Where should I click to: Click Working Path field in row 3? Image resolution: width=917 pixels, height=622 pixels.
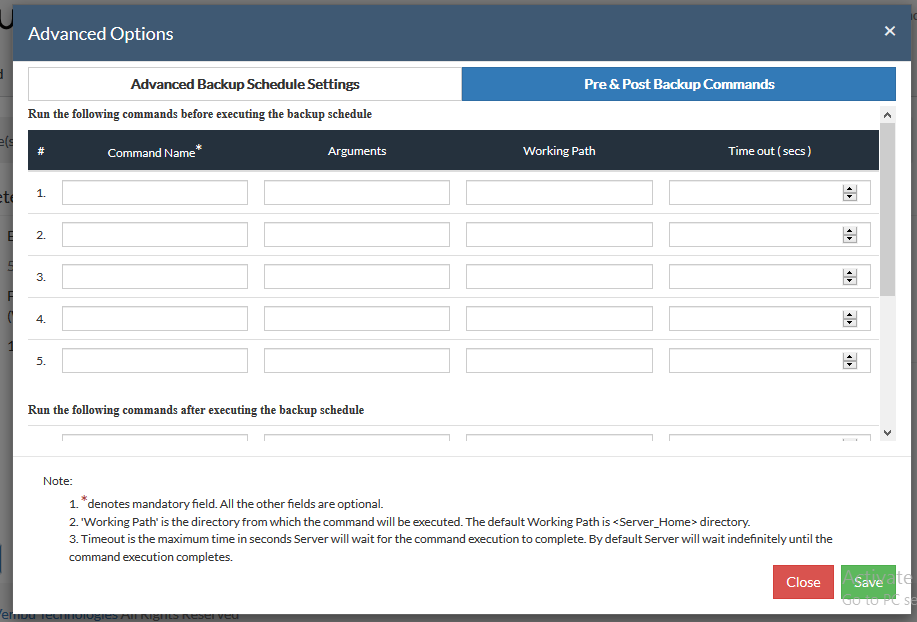pos(559,277)
